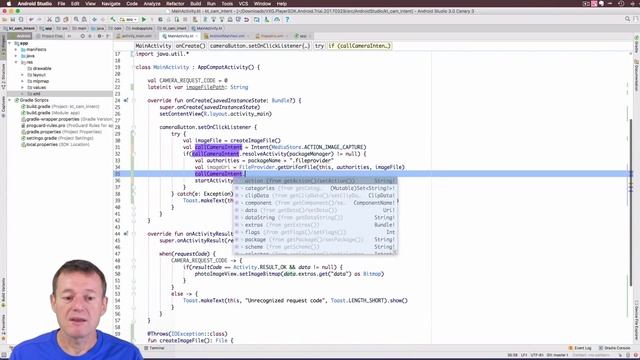
Task: Expand the java folder node
Action: pyautogui.click(x=16, y=56)
